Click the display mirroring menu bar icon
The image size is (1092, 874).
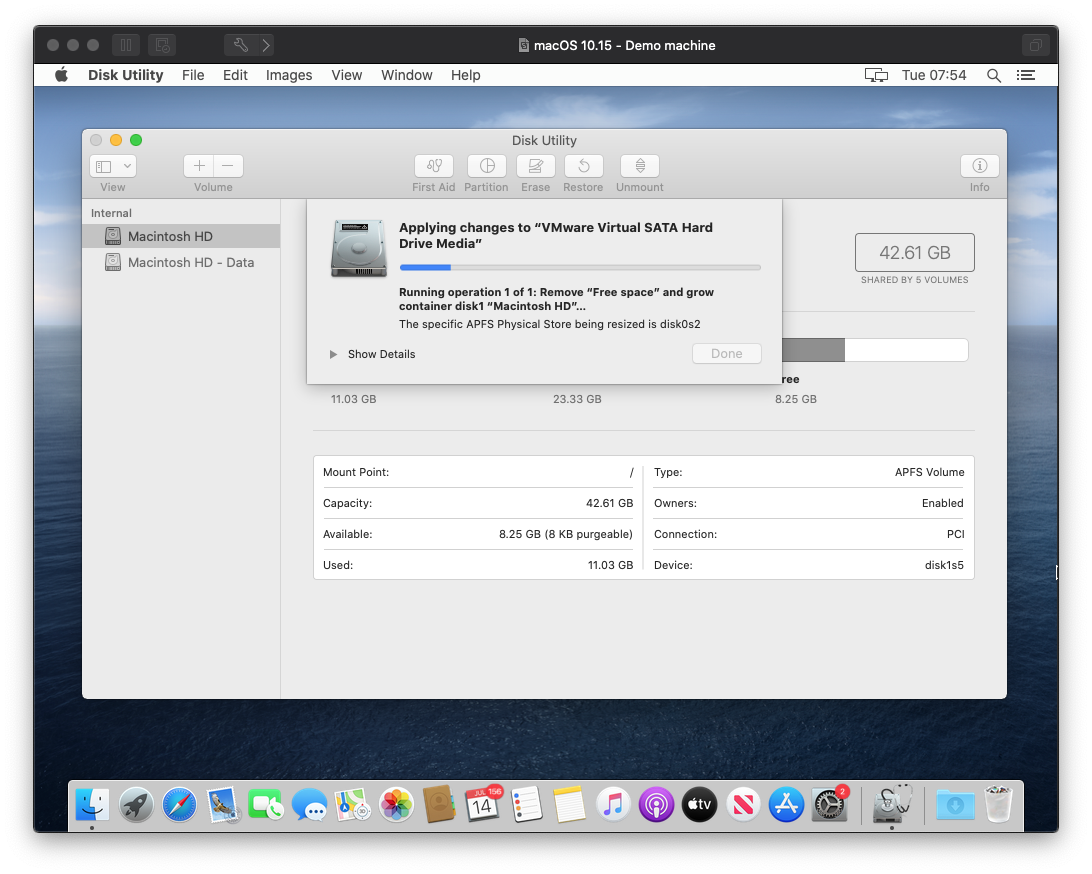pos(876,75)
